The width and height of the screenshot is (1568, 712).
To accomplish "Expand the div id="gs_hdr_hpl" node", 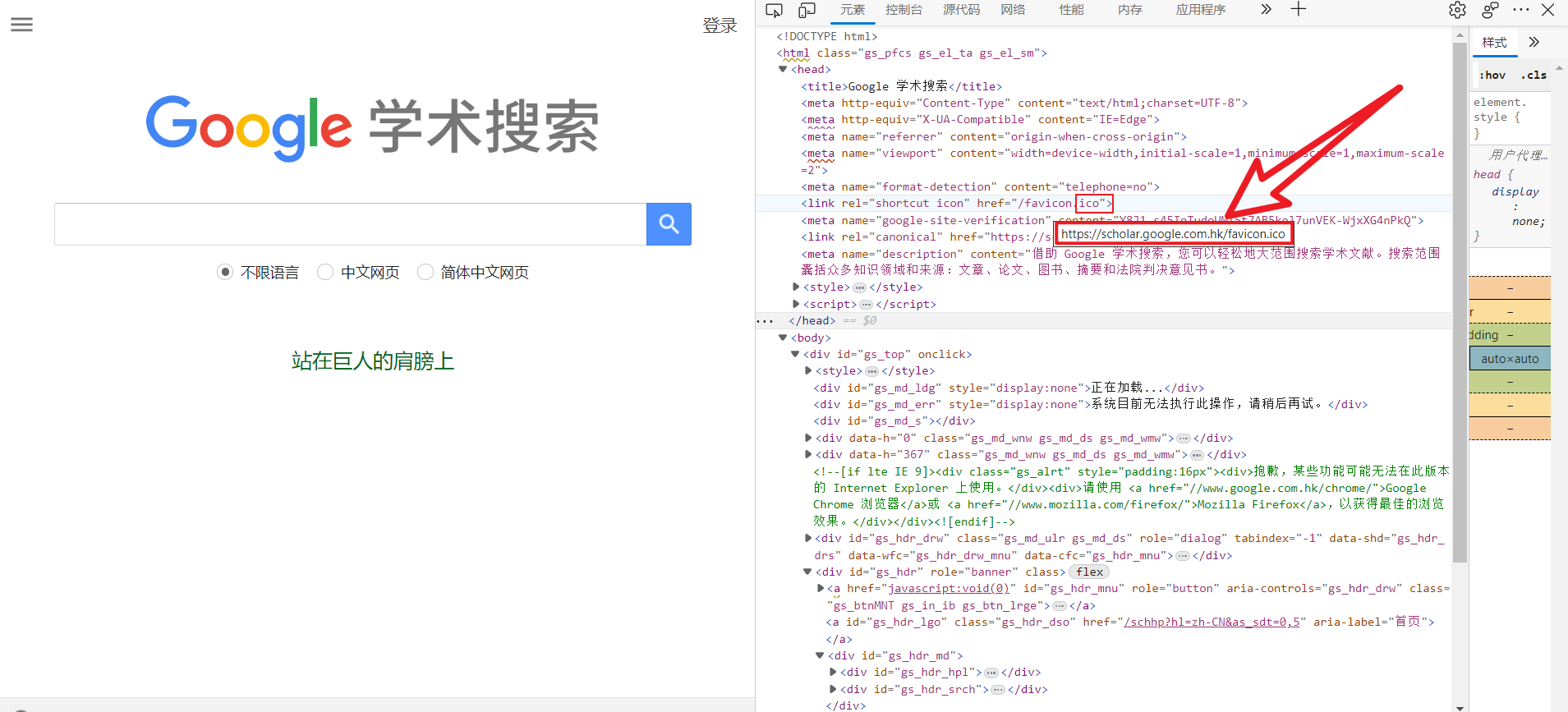I will coord(833,673).
